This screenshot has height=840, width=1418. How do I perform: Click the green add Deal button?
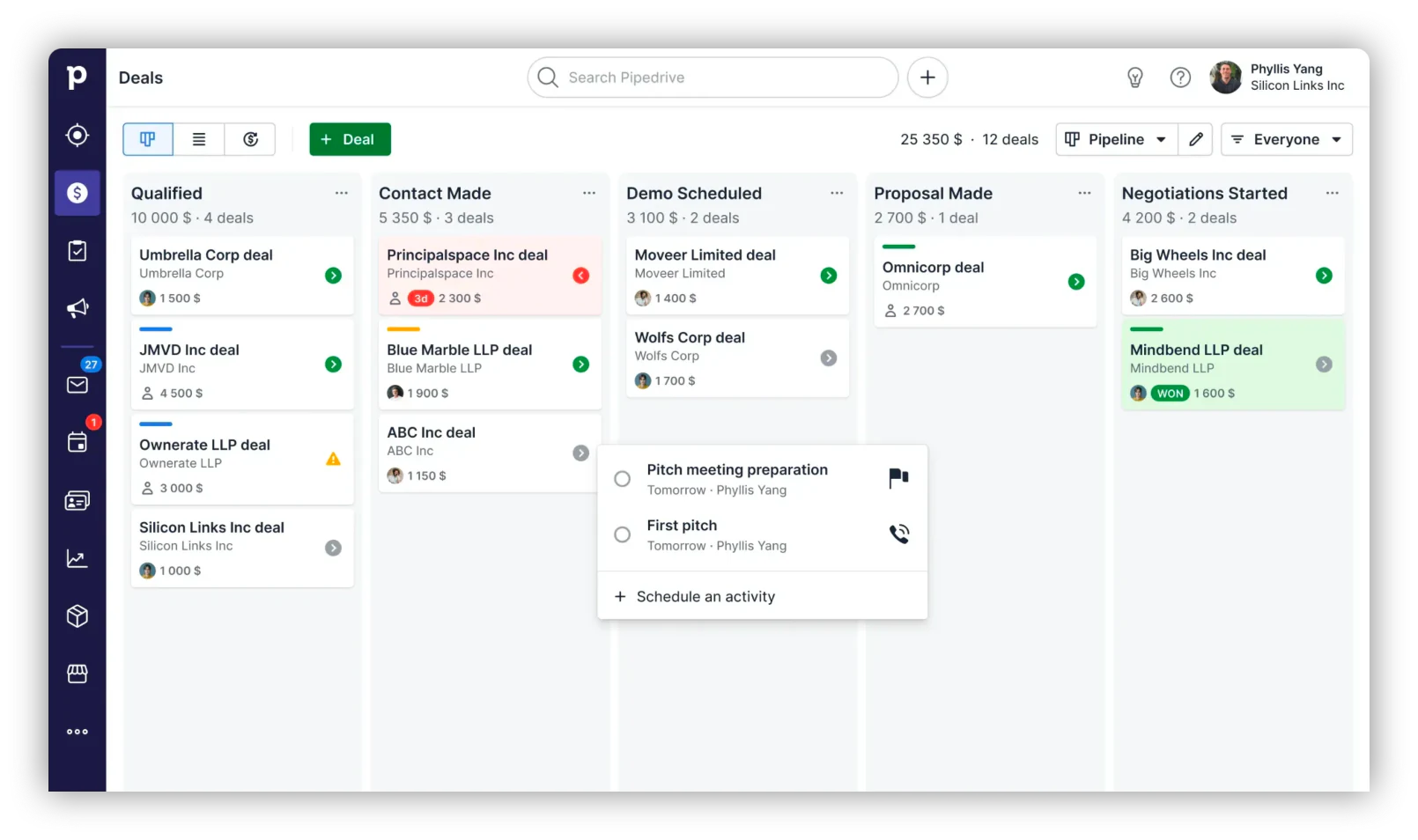350,139
